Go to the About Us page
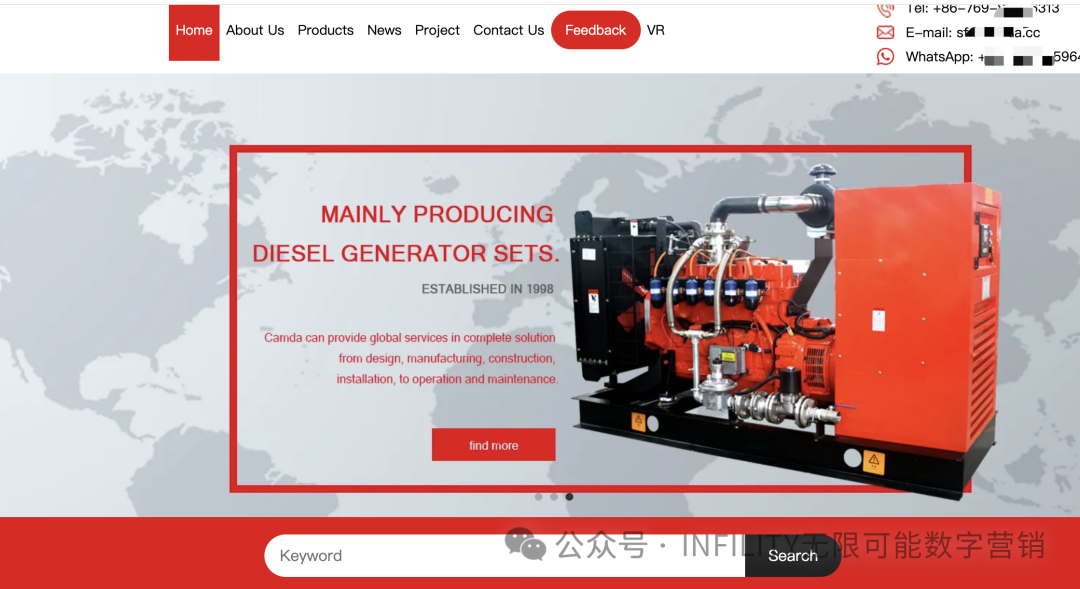This screenshot has width=1080, height=589. (x=255, y=30)
